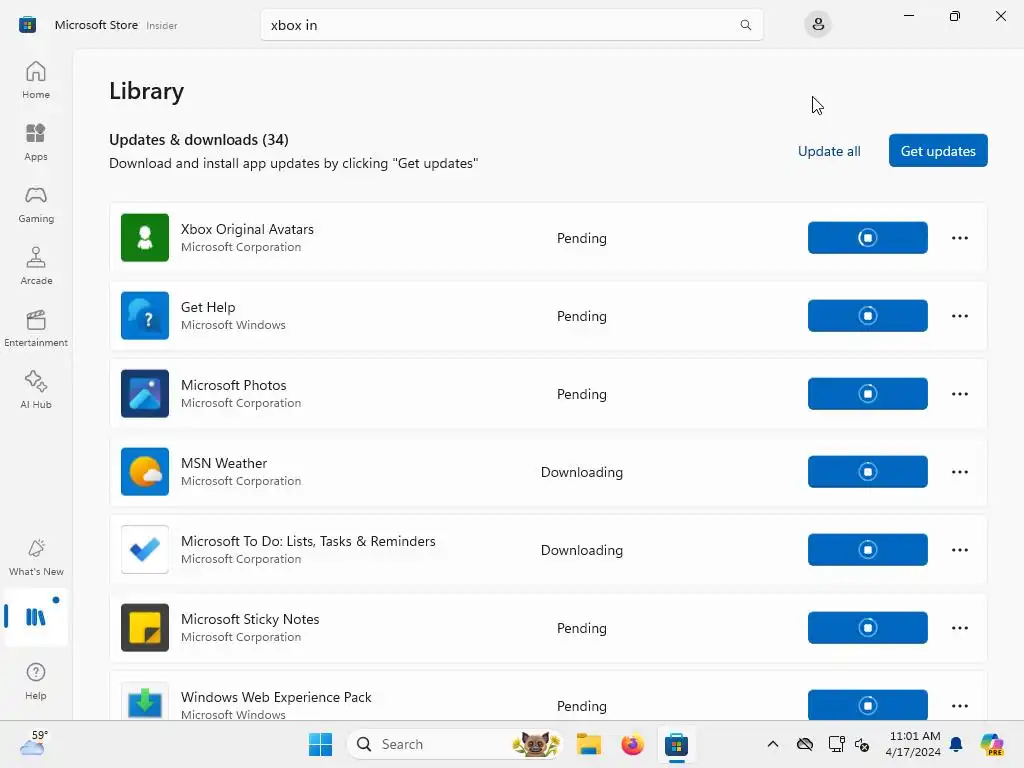Click the Microsoft Sticky Notes app icon
Viewport: 1024px width, 768px height.
pos(145,628)
